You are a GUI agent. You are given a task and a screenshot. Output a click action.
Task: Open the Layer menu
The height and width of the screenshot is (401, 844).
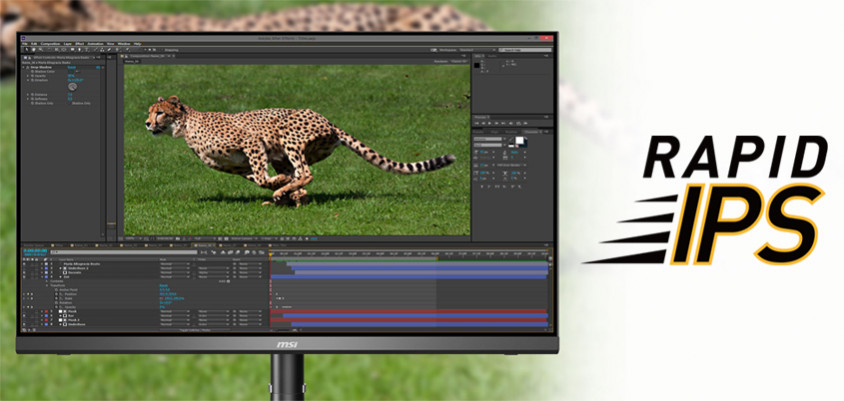pyautogui.click(x=68, y=44)
